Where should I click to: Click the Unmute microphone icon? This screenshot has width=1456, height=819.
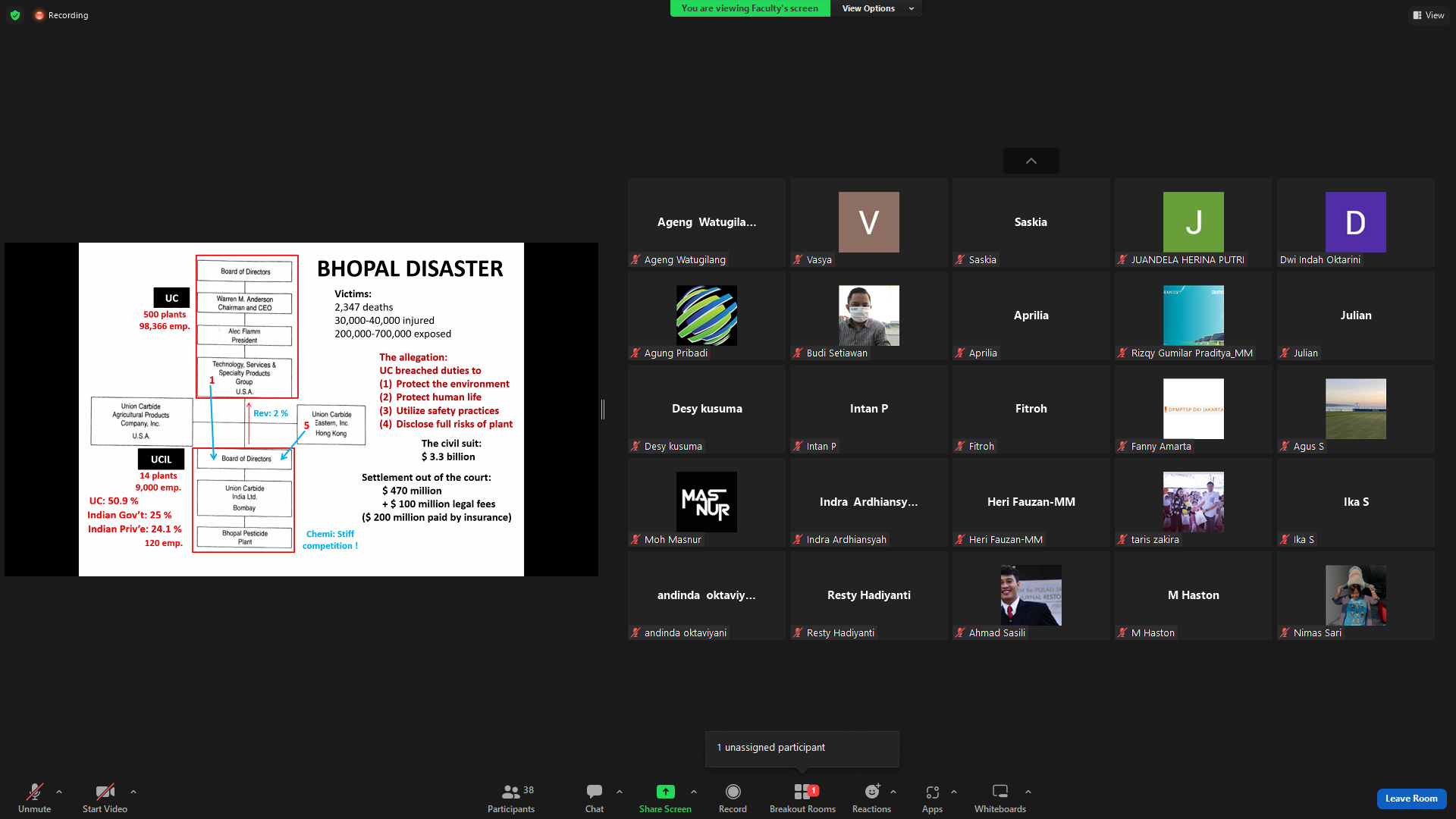(x=34, y=792)
